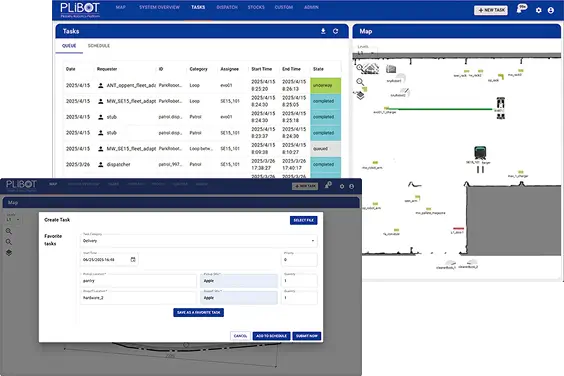Focus the Priority field
Viewport: 564px width, 376px height.
[299, 259]
